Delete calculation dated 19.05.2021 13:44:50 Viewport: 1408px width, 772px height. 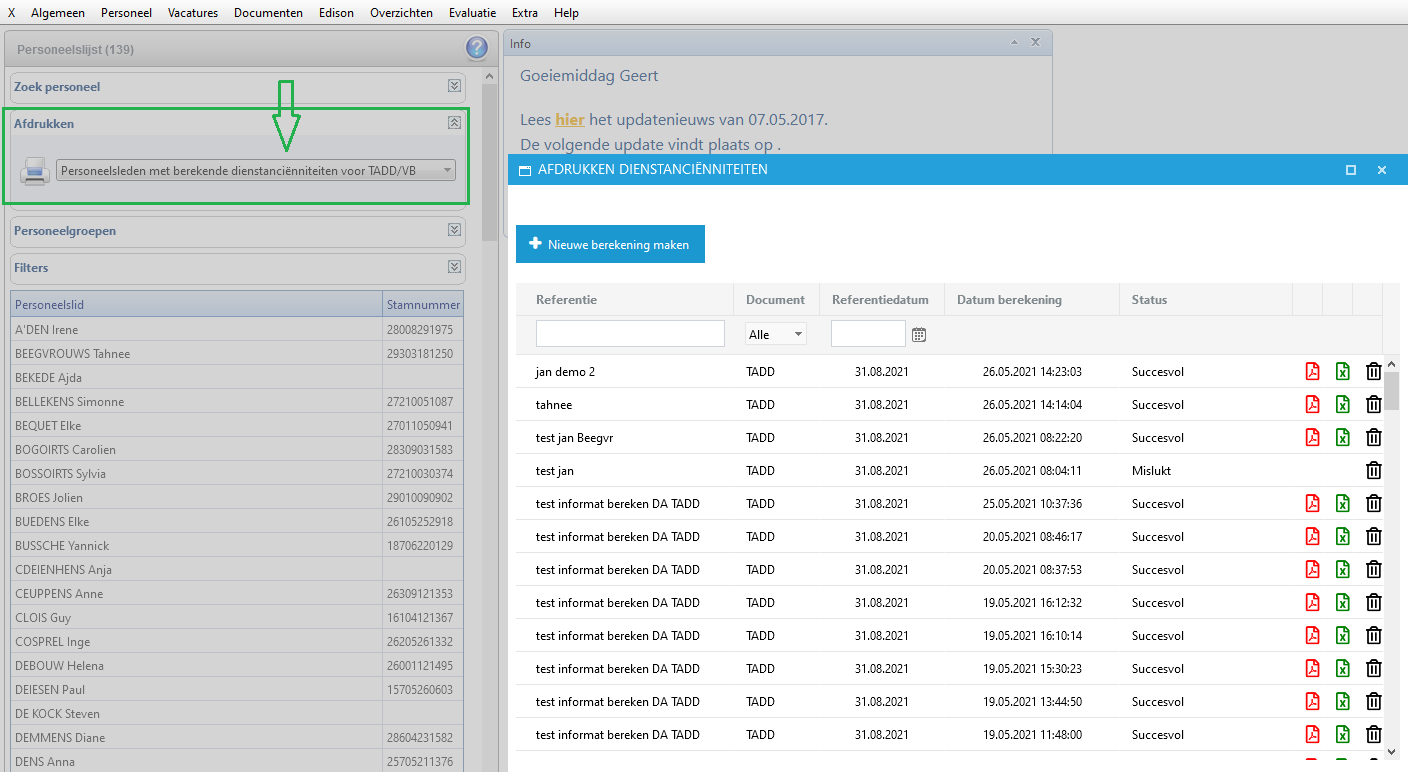click(x=1374, y=702)
